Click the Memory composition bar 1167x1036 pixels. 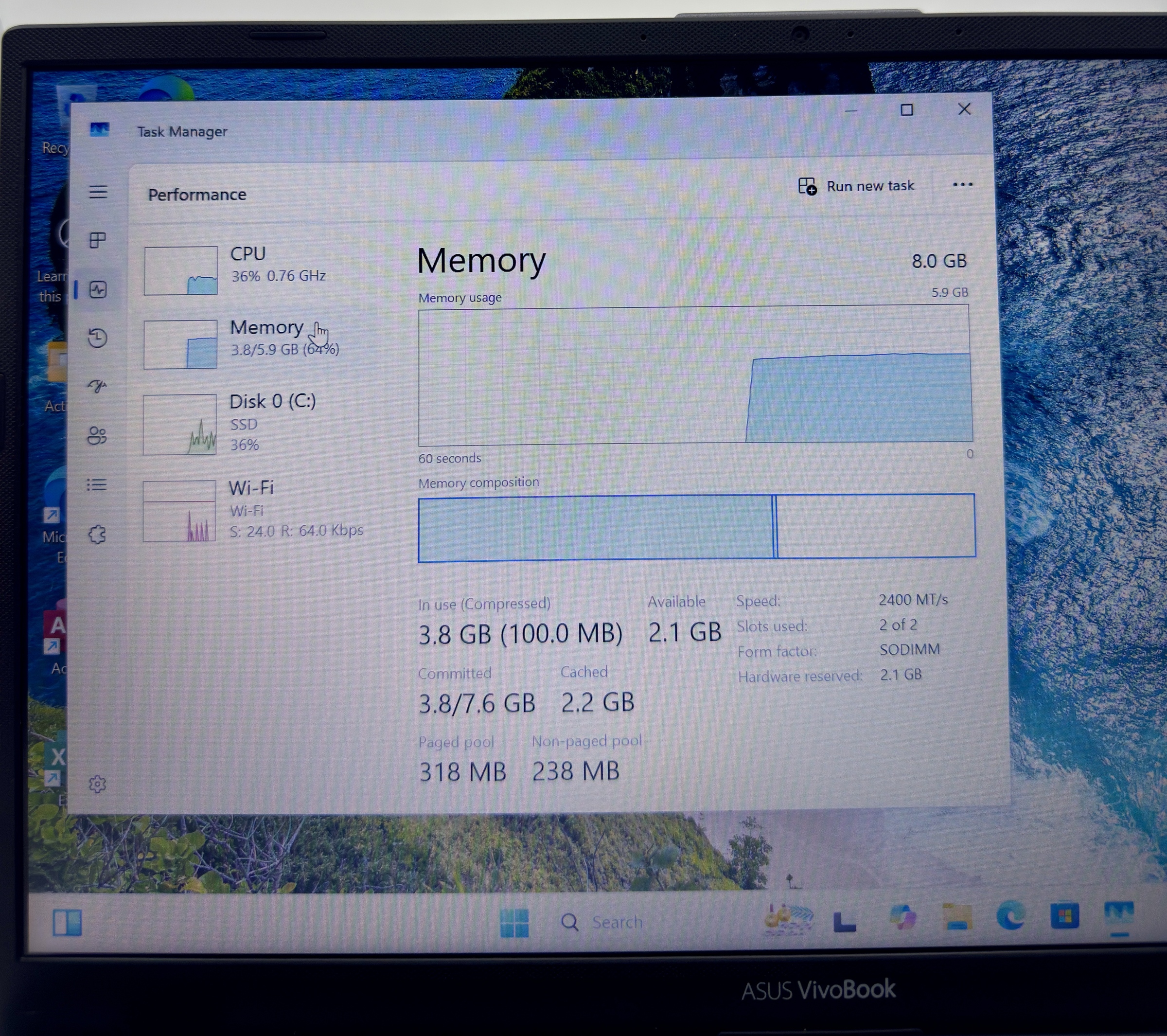(x=696, y=527)
